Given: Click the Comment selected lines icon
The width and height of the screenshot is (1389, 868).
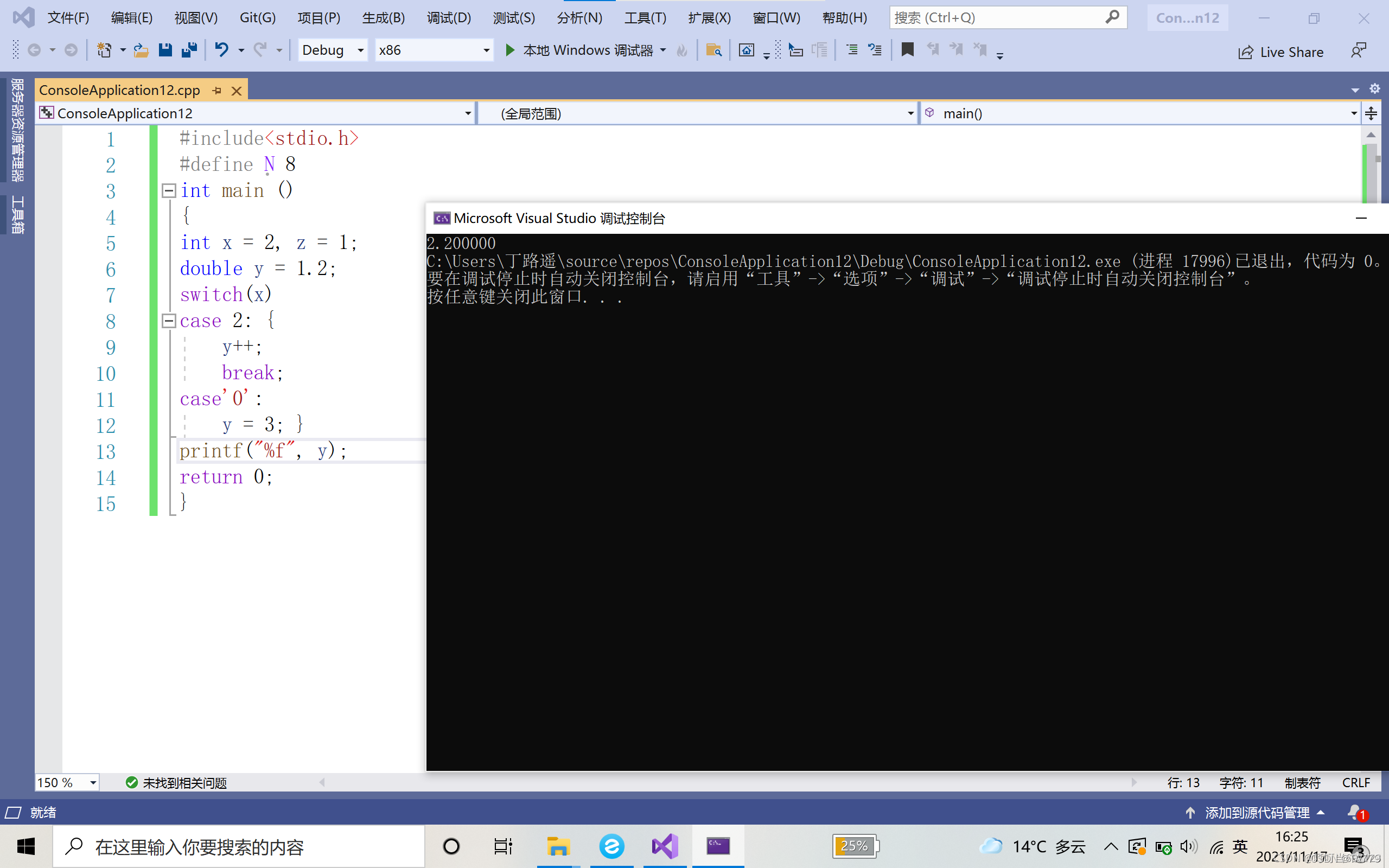Looking at the screenshot, I should click(x=852, y=50).
